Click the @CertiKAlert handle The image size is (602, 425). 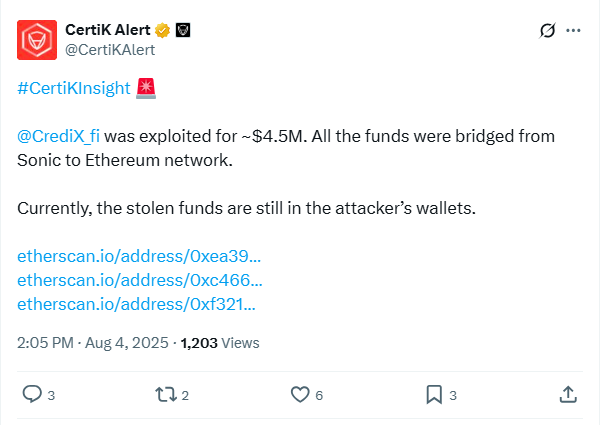pyautogui.click(x=110, y=50)
